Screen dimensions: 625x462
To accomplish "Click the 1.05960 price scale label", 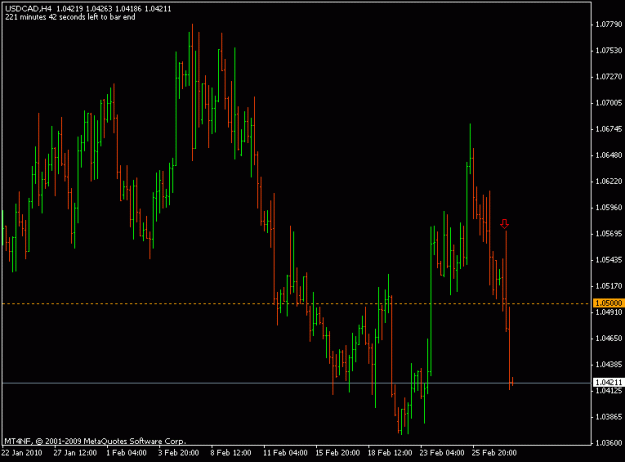I will point(609,208).
